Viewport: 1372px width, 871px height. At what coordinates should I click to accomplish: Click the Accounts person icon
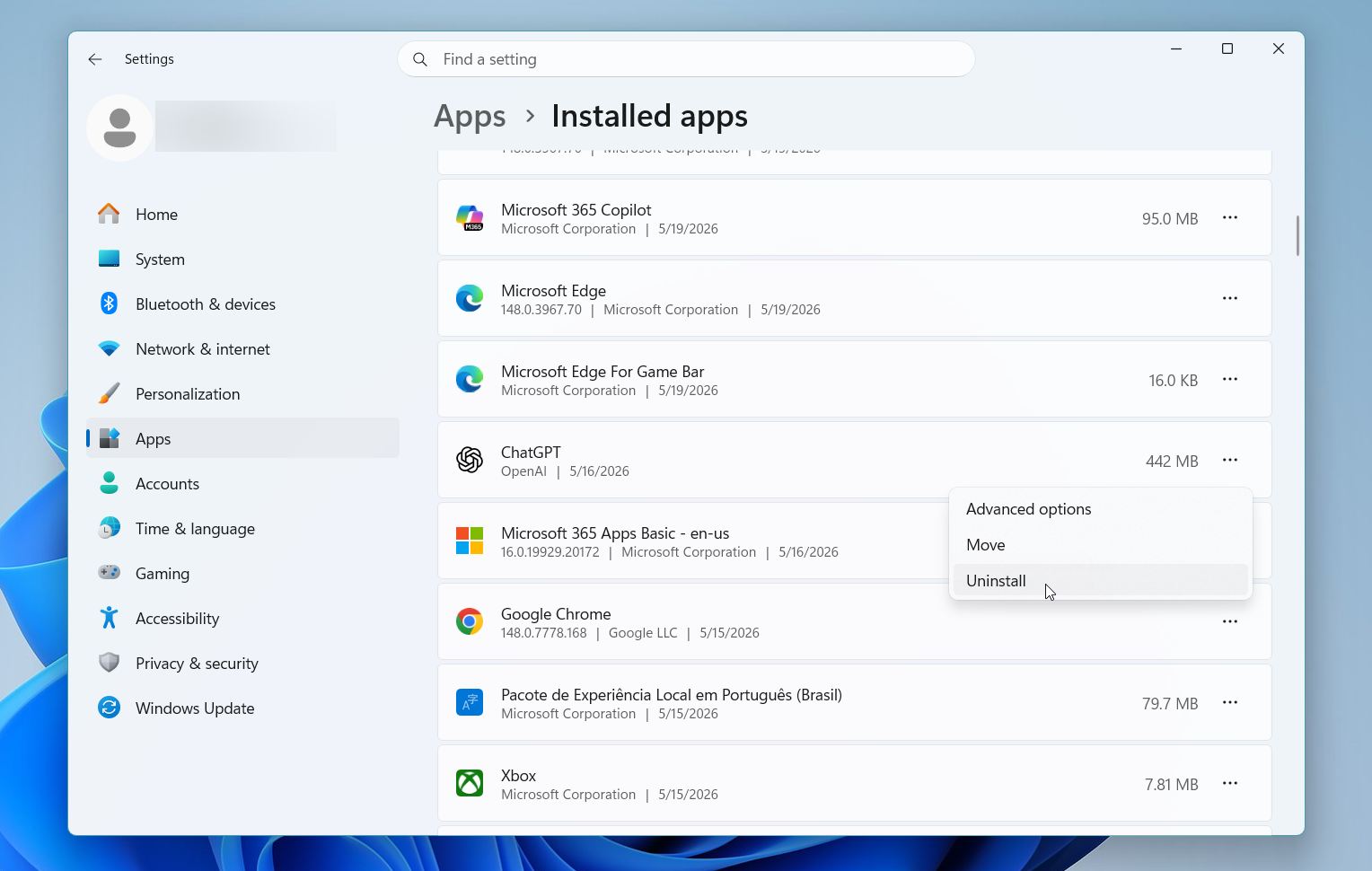[109, 483]
